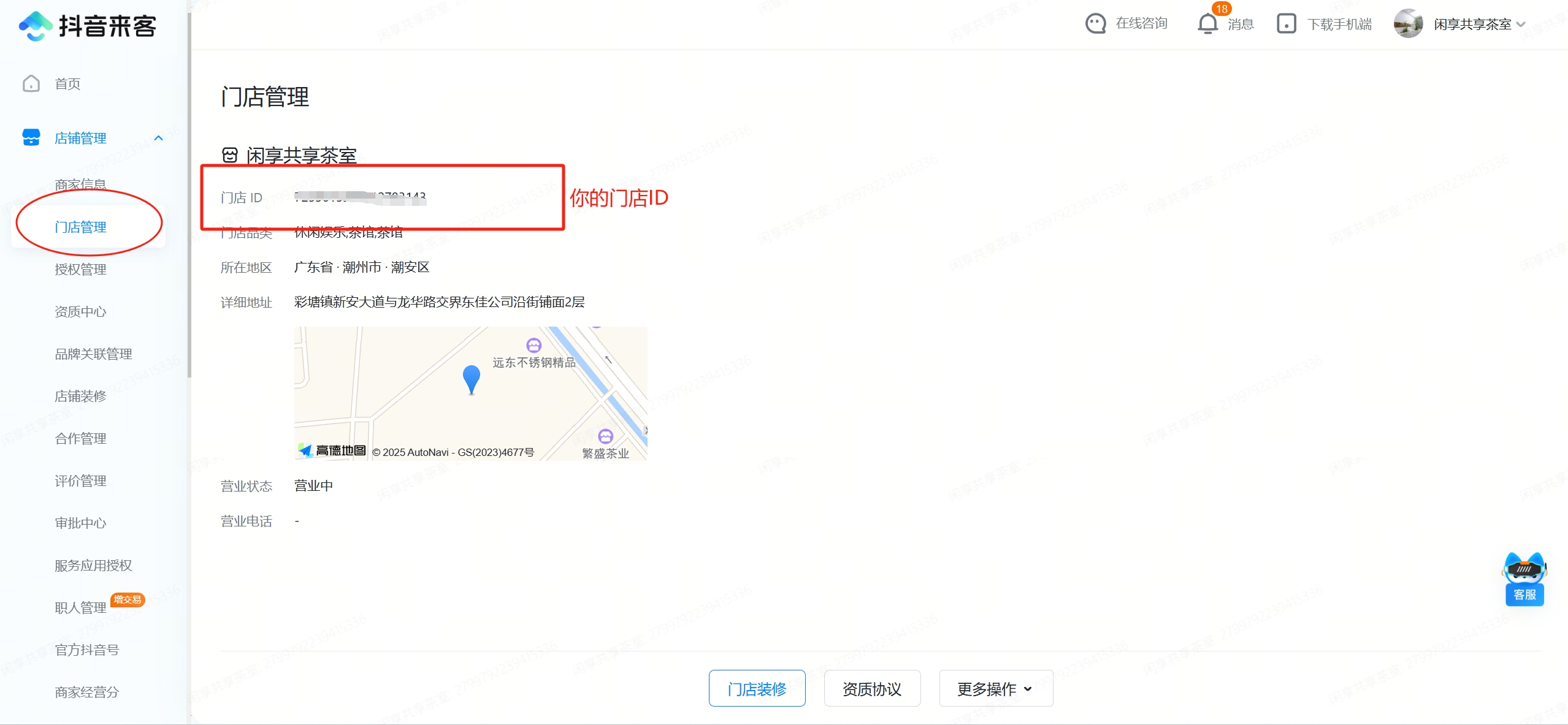Image resolution: width=1568 pixels, height=725 pixels.
Task: Go to 评价管理 review management
Action: (x=80, y=480)
